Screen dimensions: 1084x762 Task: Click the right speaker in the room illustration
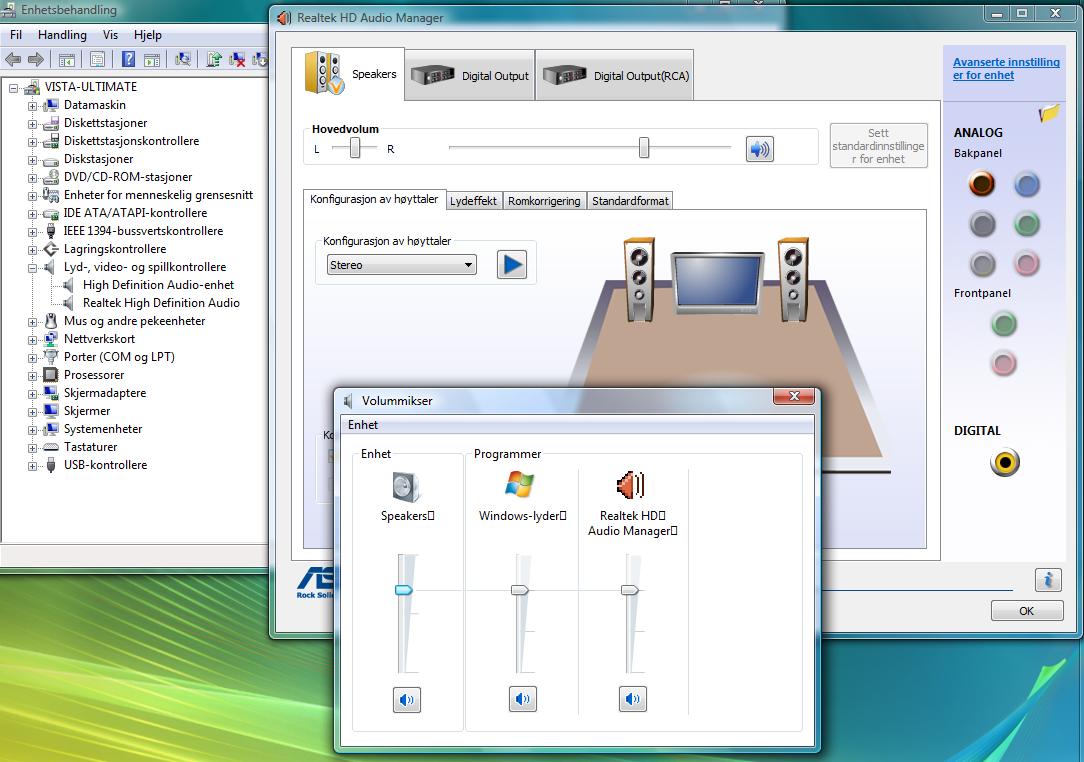click(x=793, y=280)
